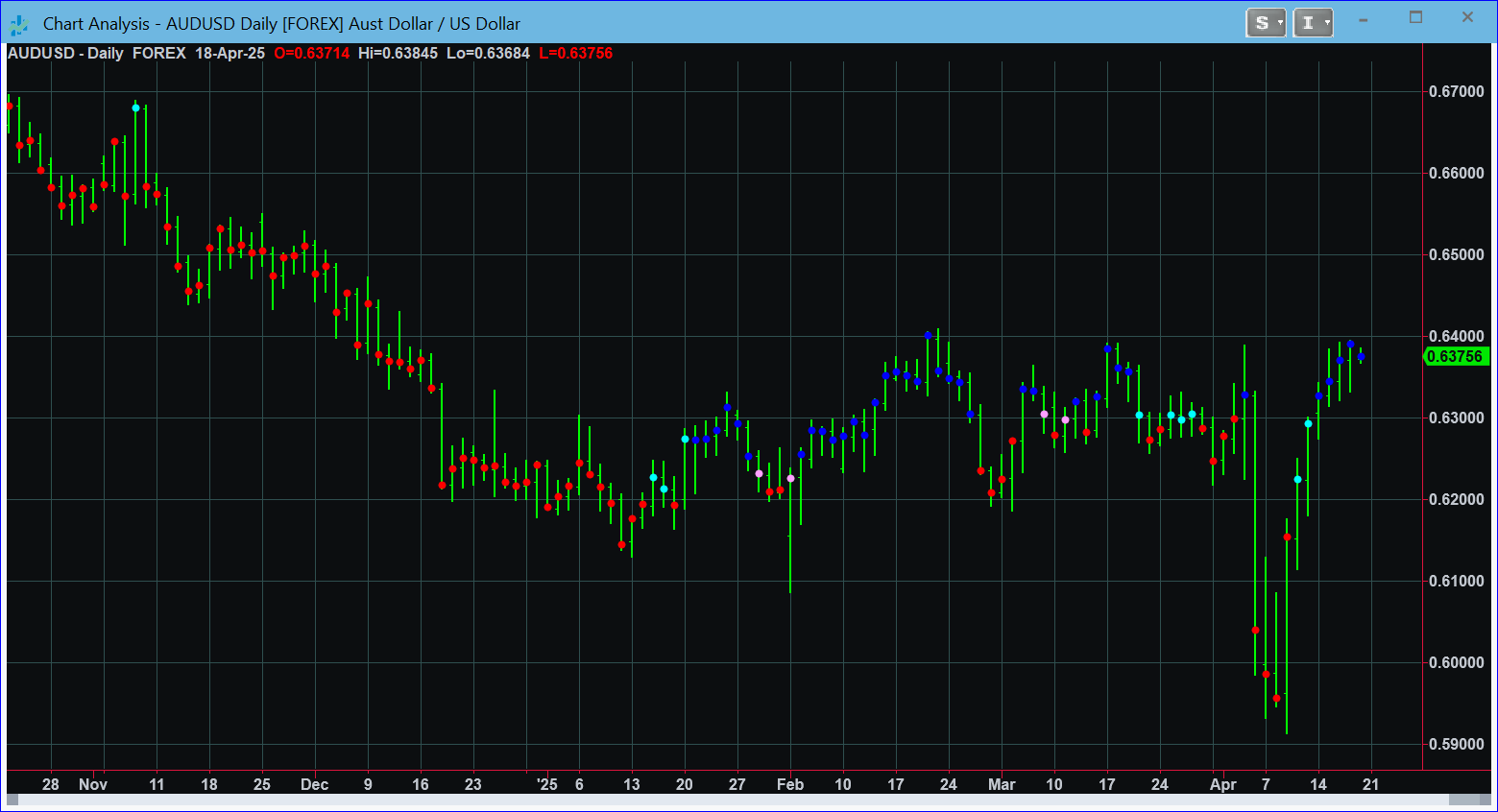Open the S symbol linking dropdown
1498x812 pixels.
tap(1266, 23)
